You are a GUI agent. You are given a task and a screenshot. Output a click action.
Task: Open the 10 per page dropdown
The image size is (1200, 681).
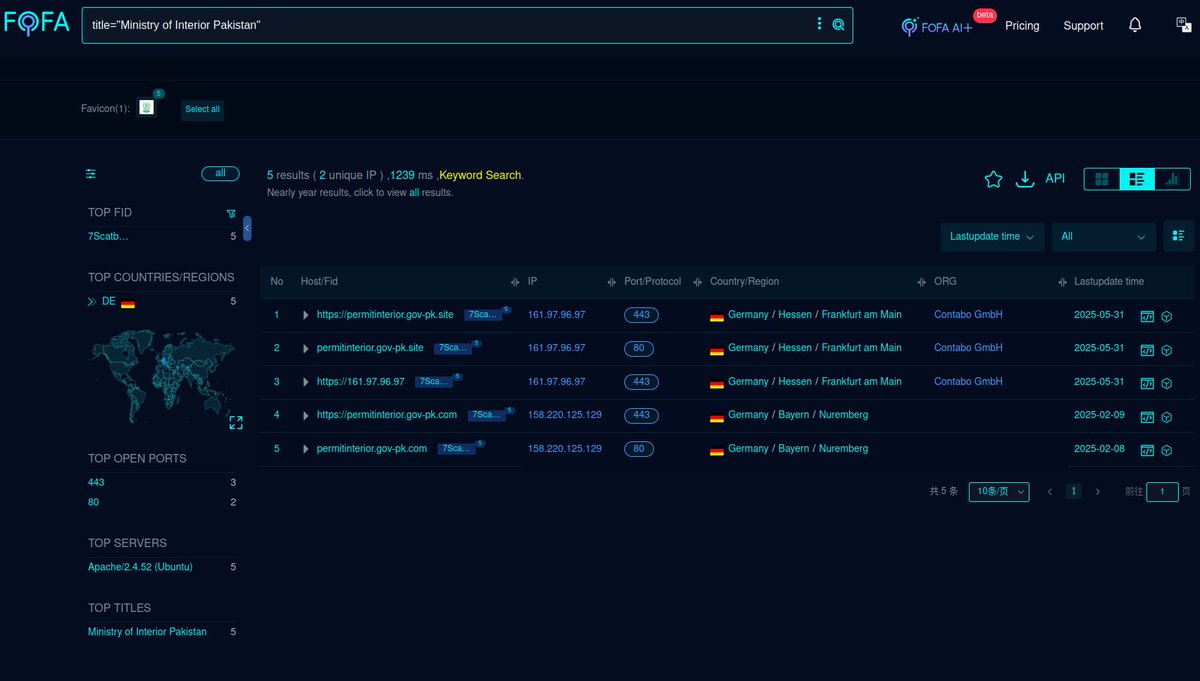point(999,491)
